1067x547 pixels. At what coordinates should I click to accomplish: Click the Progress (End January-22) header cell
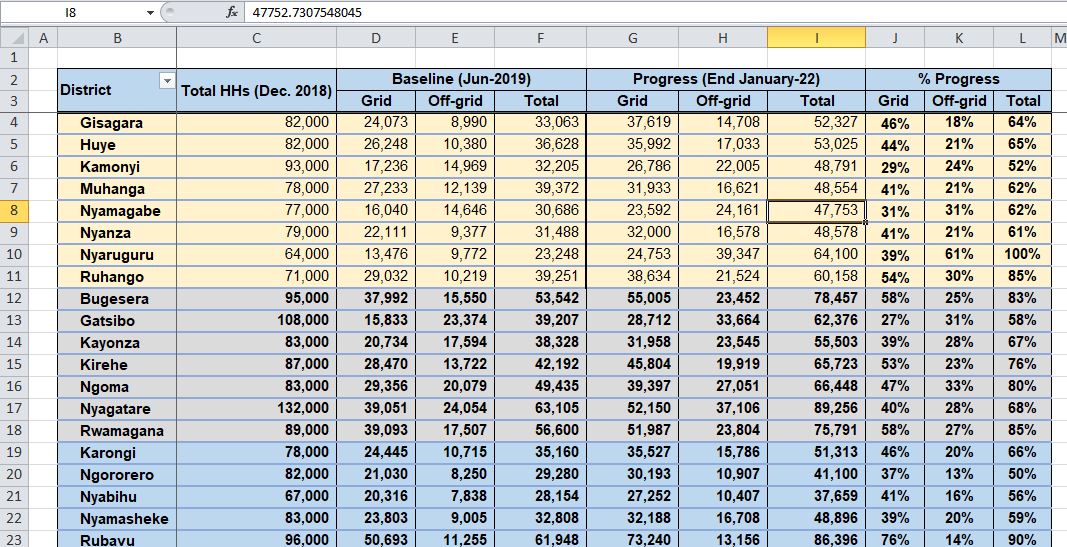click(724, 79)
